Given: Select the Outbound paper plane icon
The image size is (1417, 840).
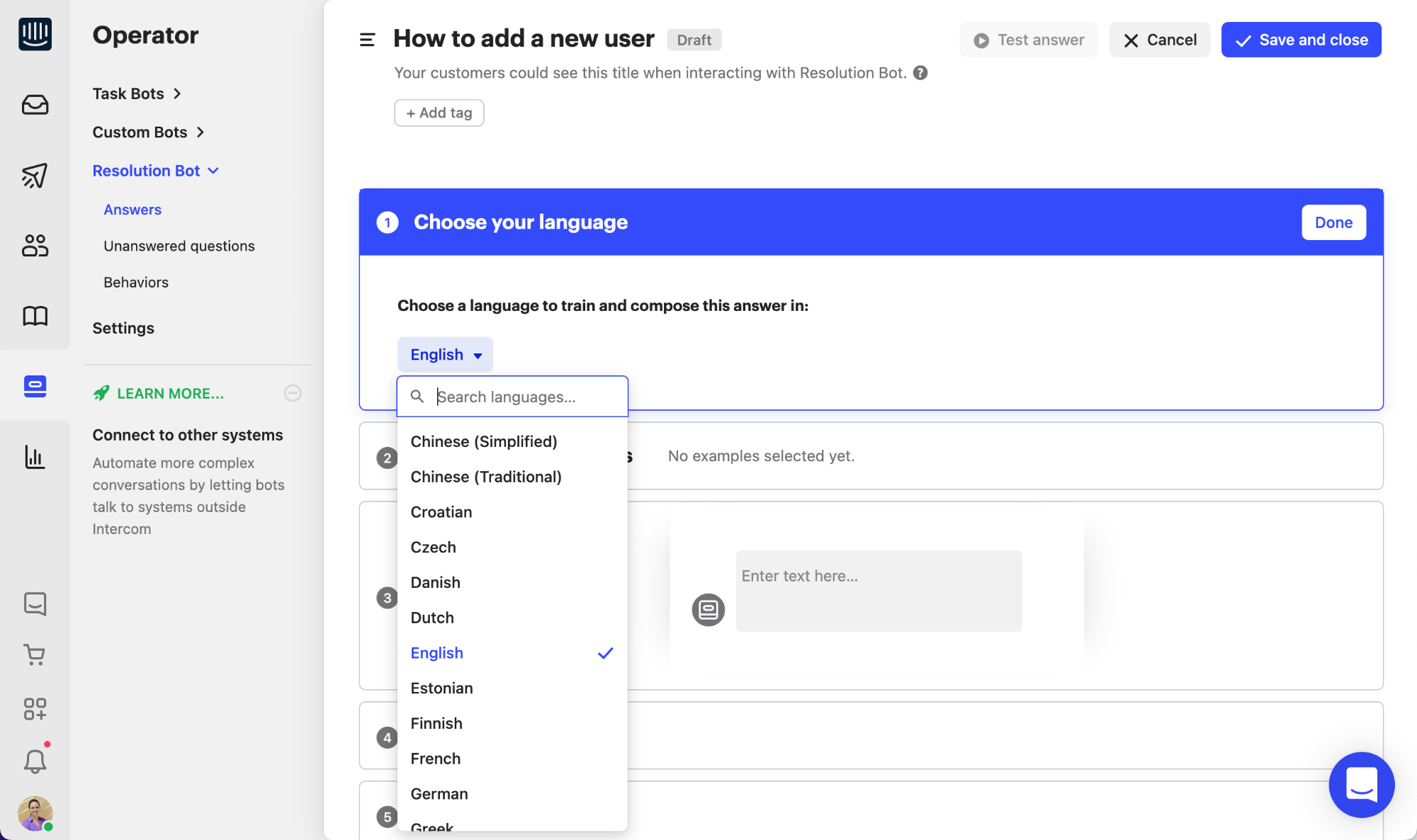Looking at the screenshot, I should point(35,176).
